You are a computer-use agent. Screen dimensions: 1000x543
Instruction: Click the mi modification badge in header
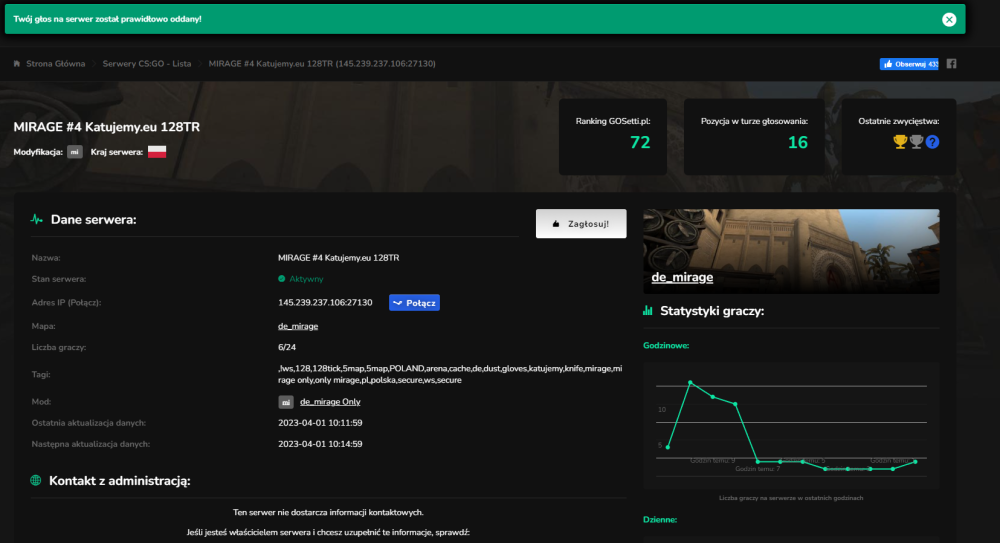(75, 152)
